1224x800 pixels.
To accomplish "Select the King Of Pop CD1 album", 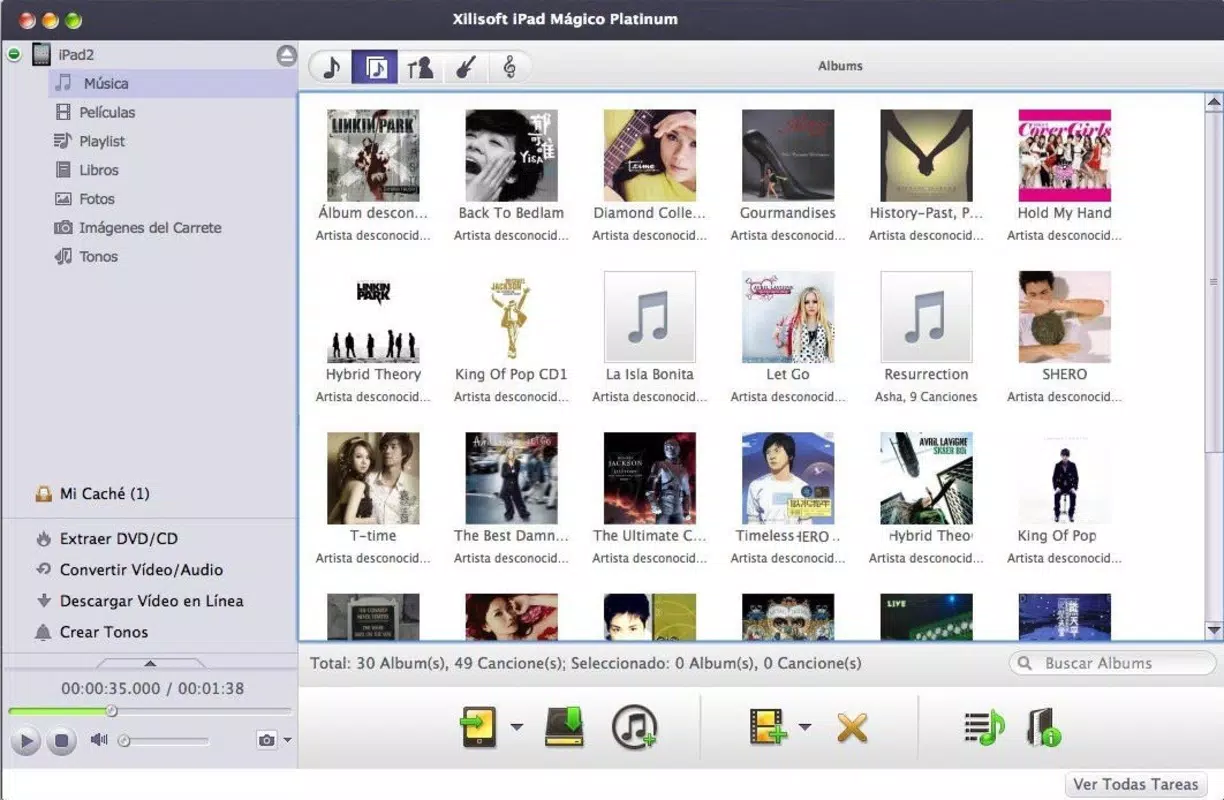I will click(x=511, y=317).
